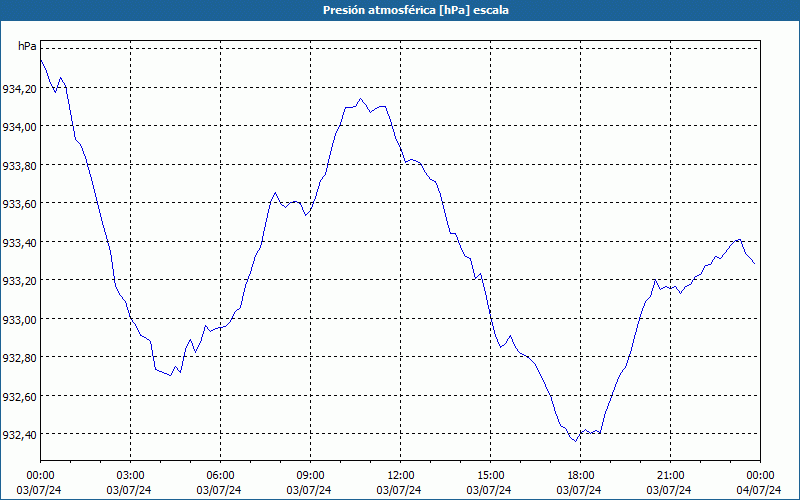Select the 934,00 y-axis value
This screenshot has width=800, height=500.
coord(19,128)
